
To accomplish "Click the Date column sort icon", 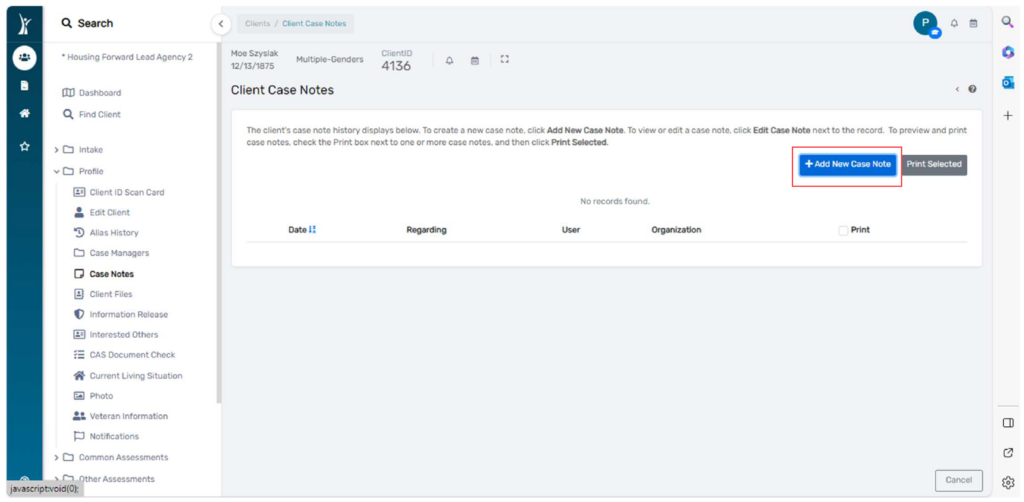I will point(312,230).
